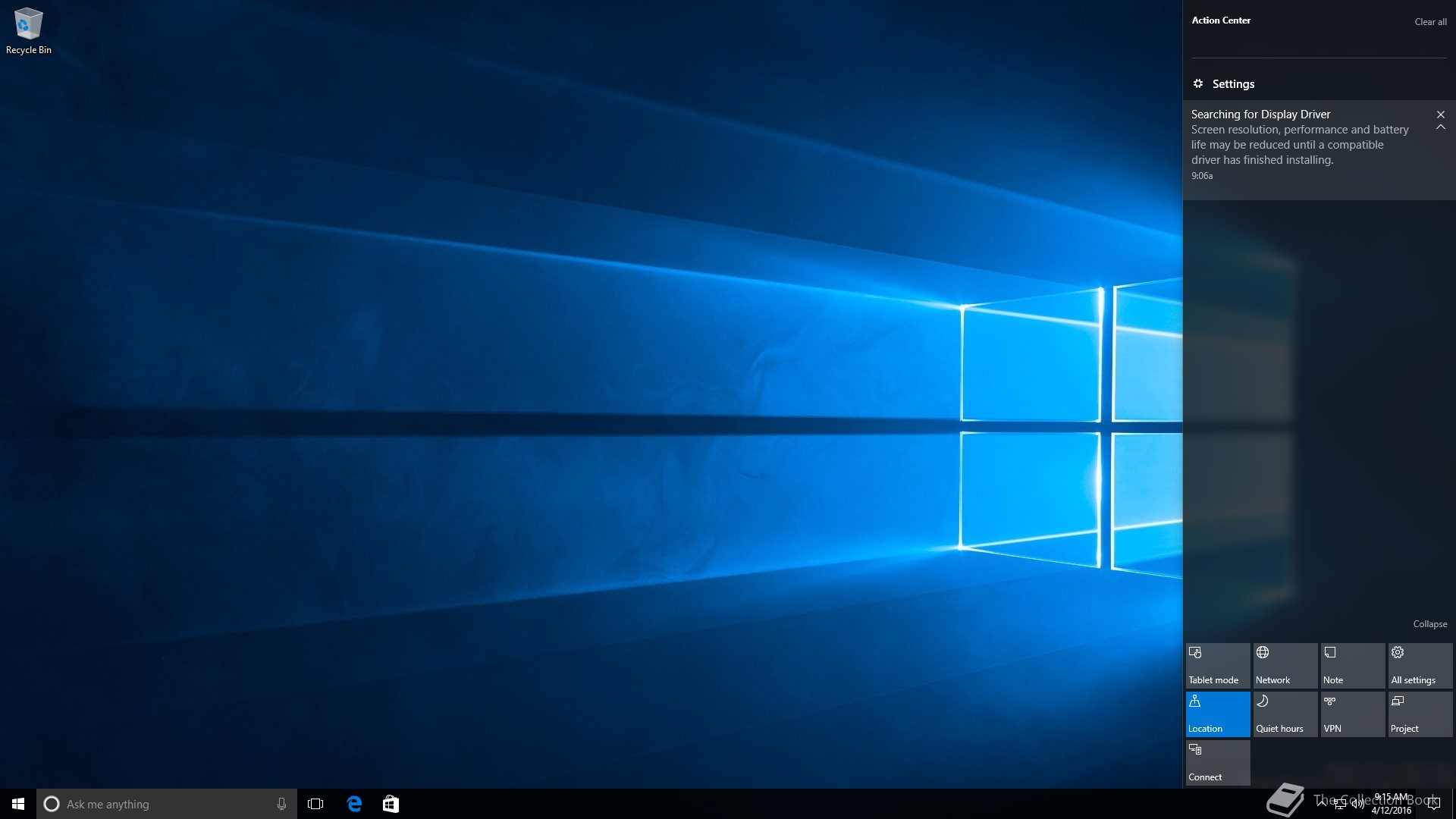Show hidden system tray icons
The image size is (1456, 819).
click(1322, 804)
